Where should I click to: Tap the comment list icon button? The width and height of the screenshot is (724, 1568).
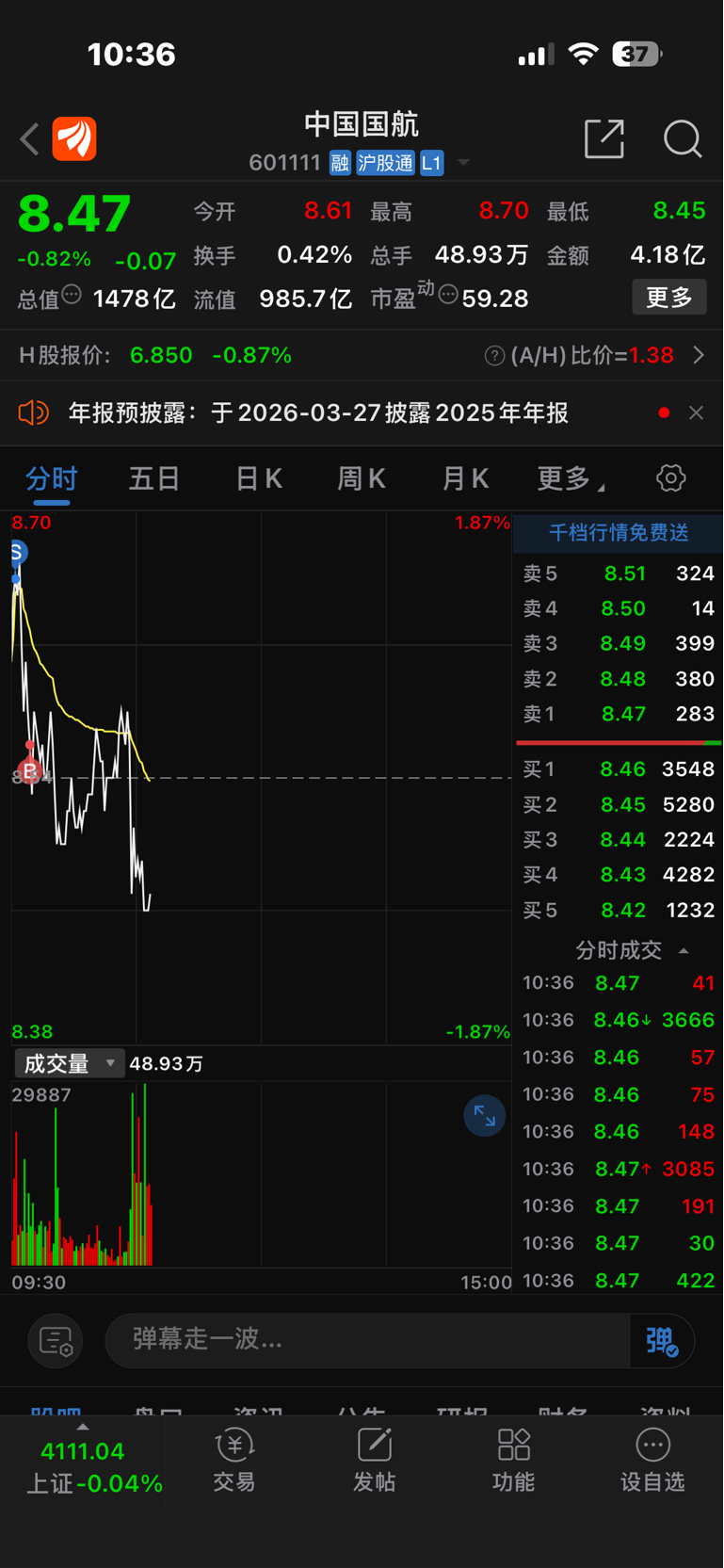56,1340
